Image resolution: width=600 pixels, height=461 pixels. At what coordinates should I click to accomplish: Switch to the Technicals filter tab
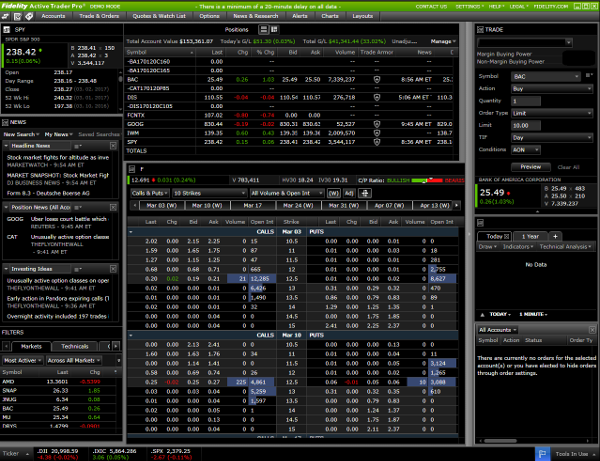point(75,346)
